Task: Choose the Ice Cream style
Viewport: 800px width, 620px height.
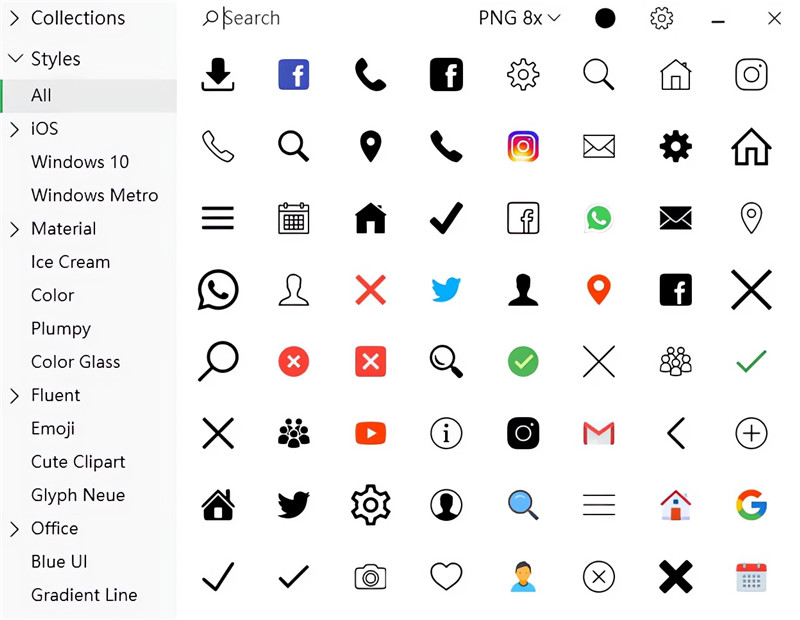Action: (x=70, y=262)
